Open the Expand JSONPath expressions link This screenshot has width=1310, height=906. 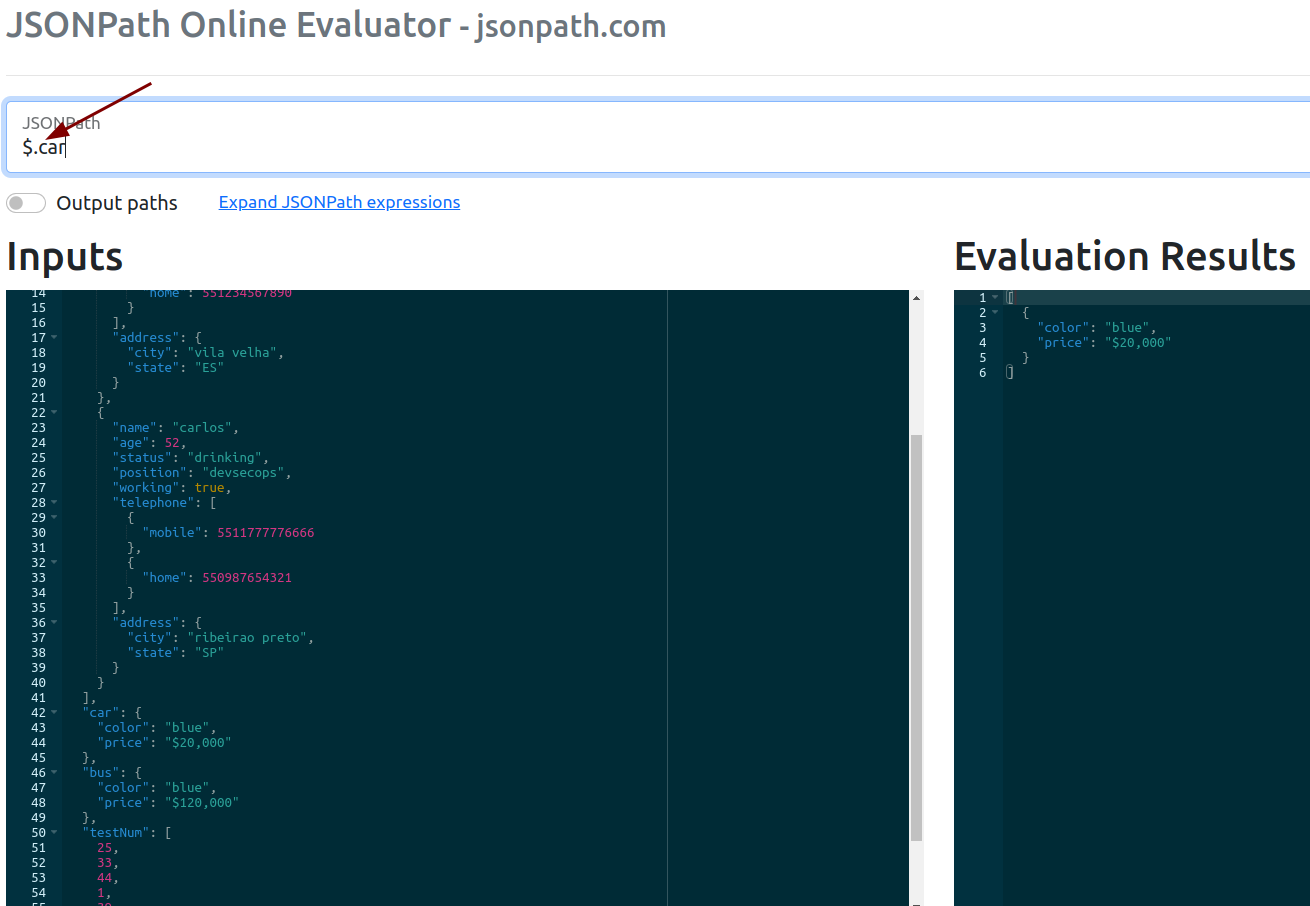[x=339, y=202]
